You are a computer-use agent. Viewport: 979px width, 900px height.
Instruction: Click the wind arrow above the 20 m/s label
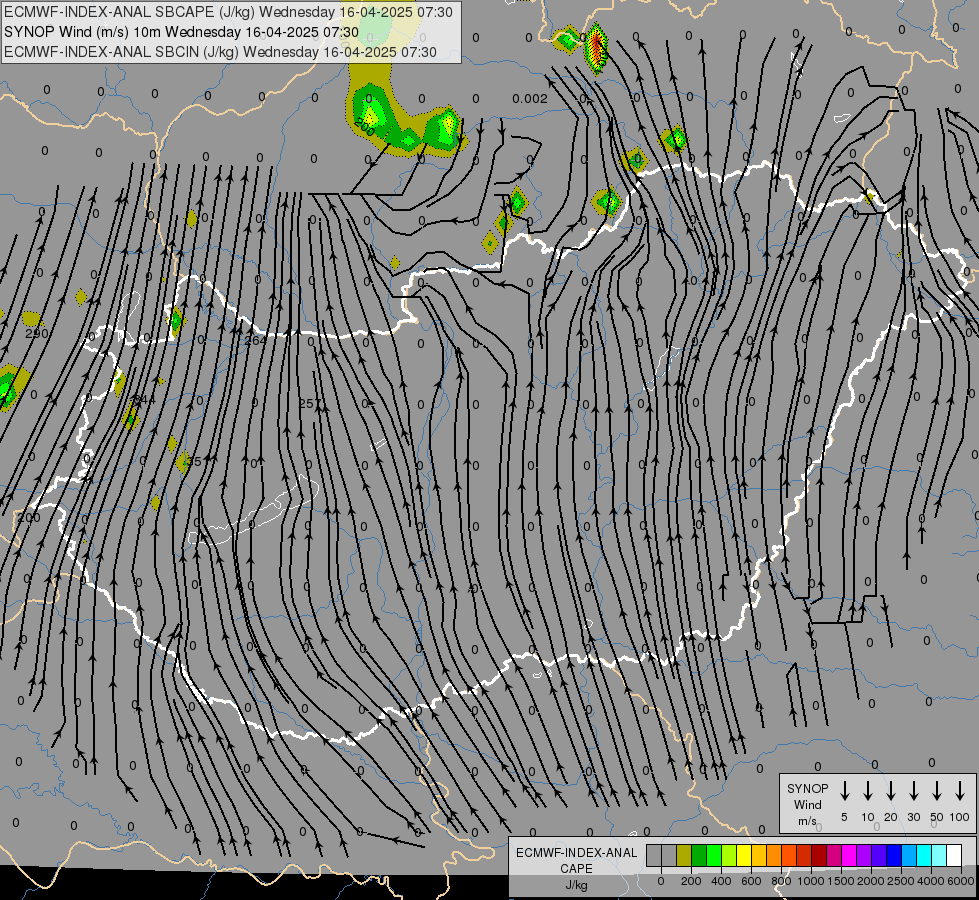coord(891,791)
